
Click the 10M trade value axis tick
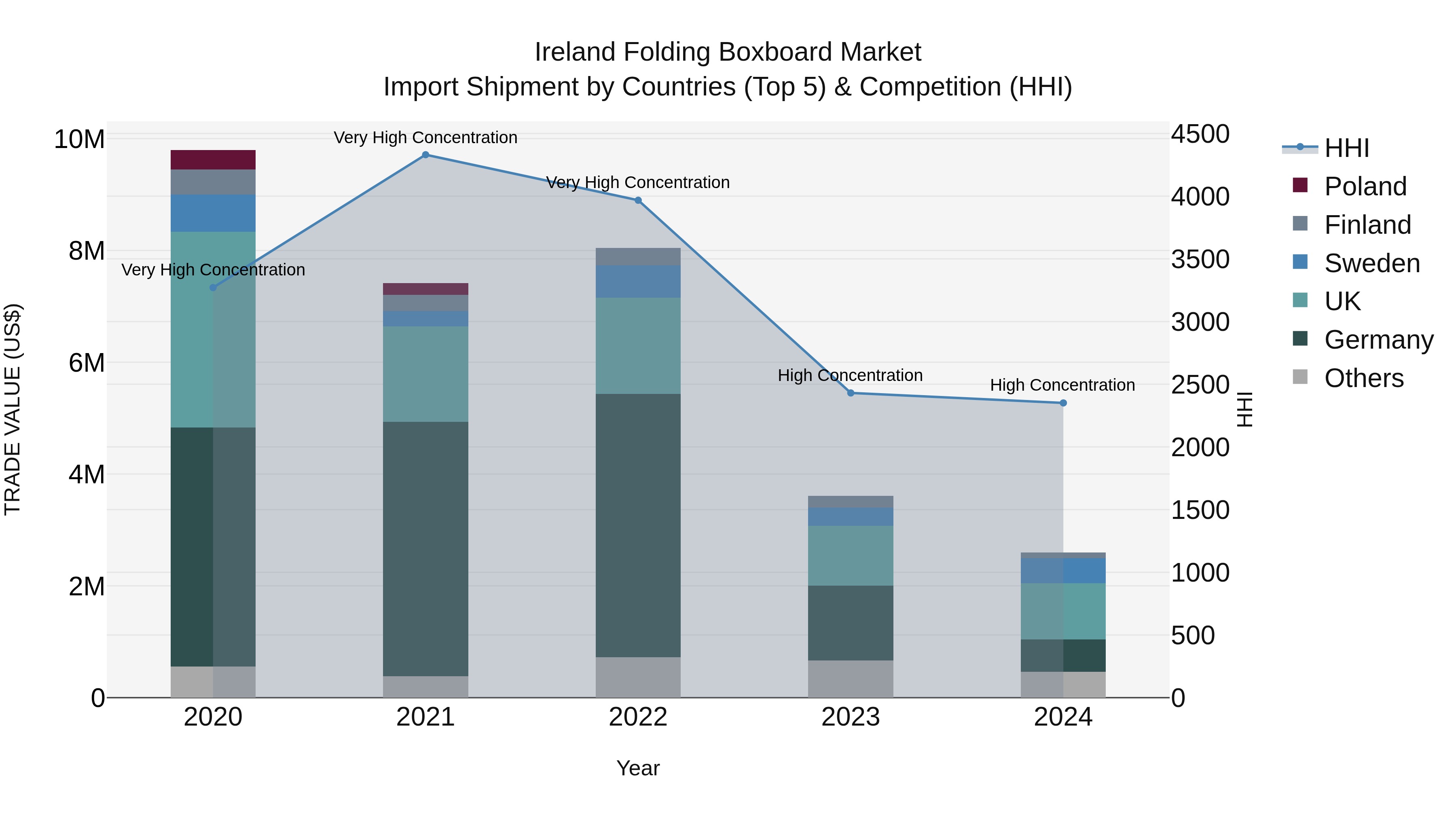point(79,139)
